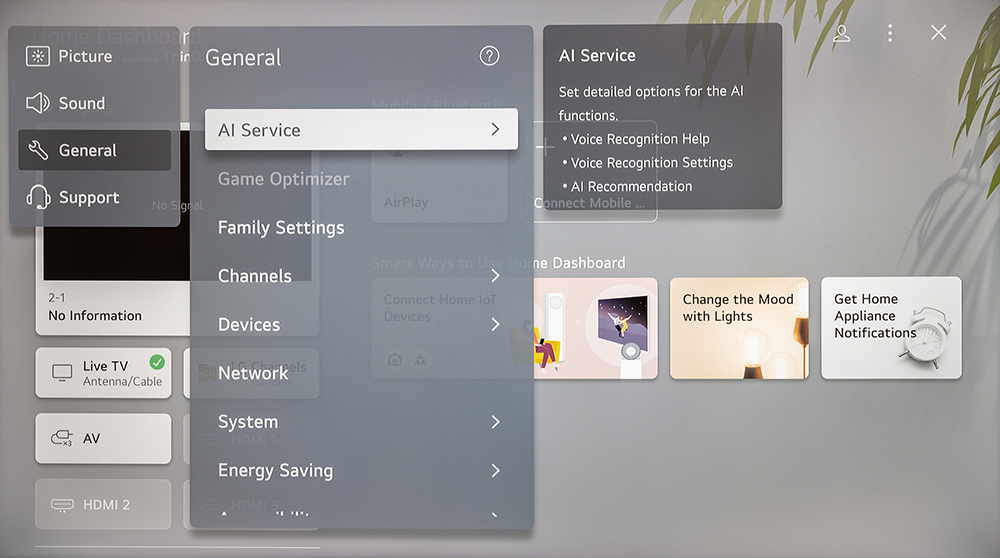Image resolution: width=1000 pixels, height=558 pixels.
Task: Expand the Channels chevron arrow
Action: tap(496, 275)
